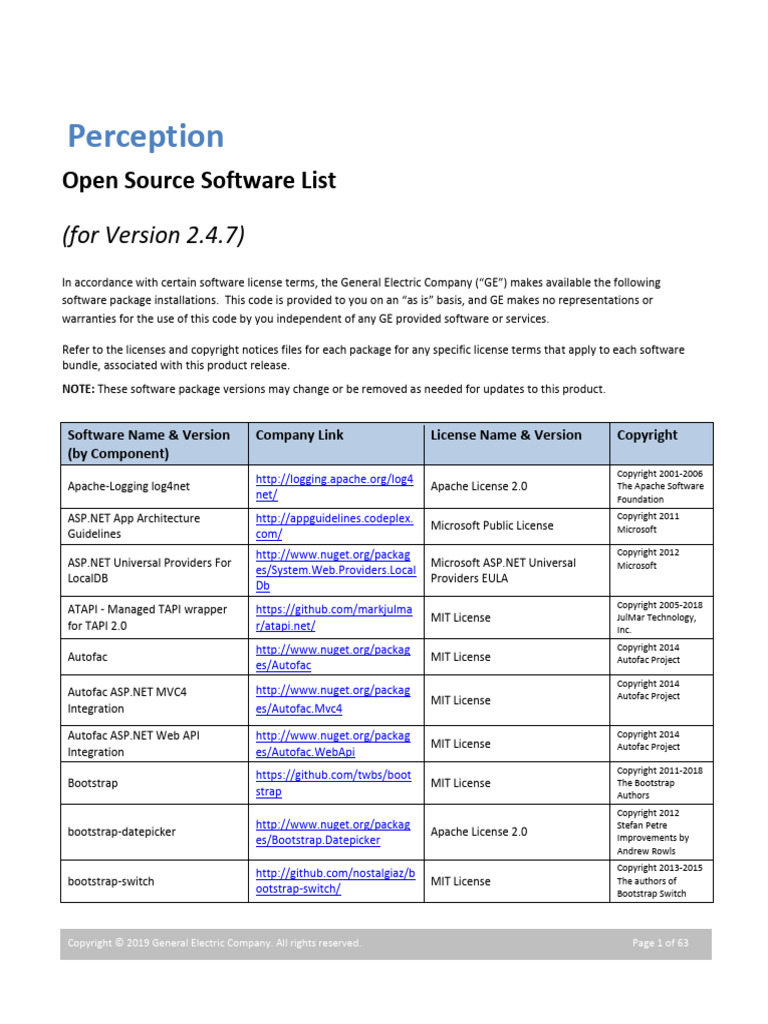Open the markjulmar atapi.net GitHub link
Screen dimensions: 768x1024
click(x=334, y=617)
